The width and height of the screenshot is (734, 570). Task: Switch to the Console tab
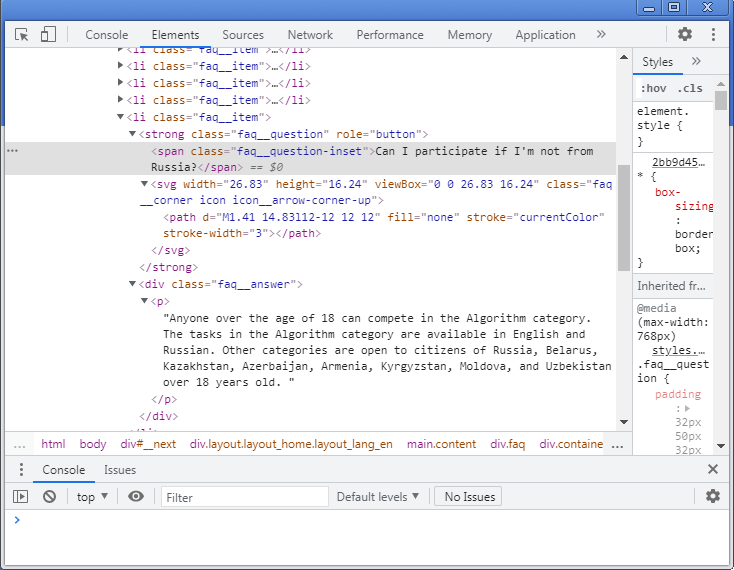pyautogui.click(x=107, y=35)
